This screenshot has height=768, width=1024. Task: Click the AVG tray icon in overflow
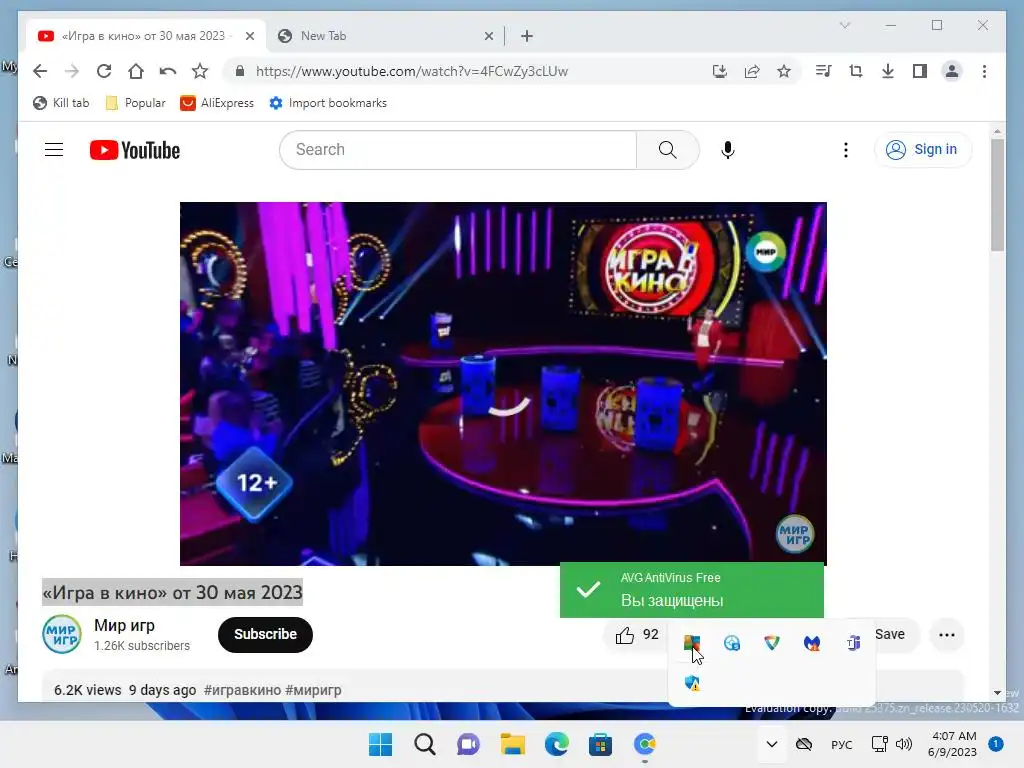pos(692,643)
